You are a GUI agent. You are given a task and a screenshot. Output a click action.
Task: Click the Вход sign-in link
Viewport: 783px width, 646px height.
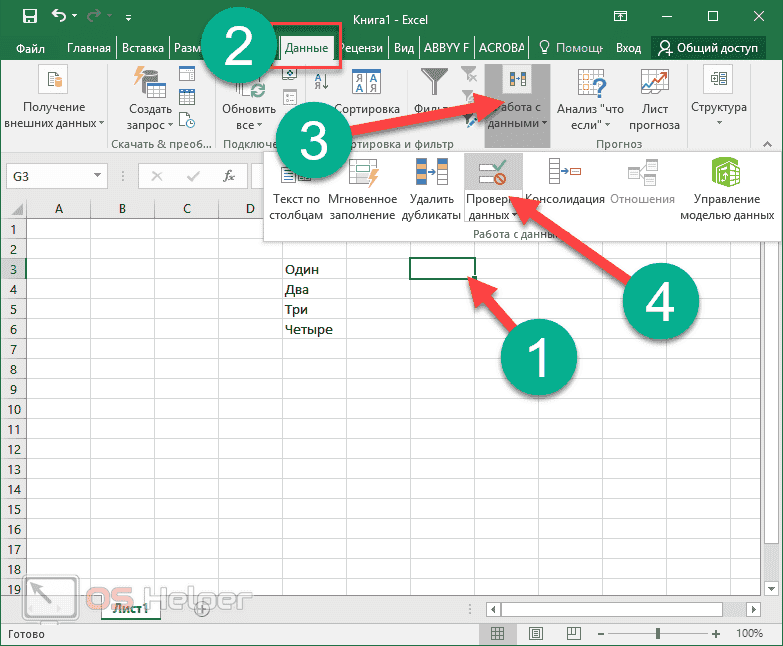[628, 47]
